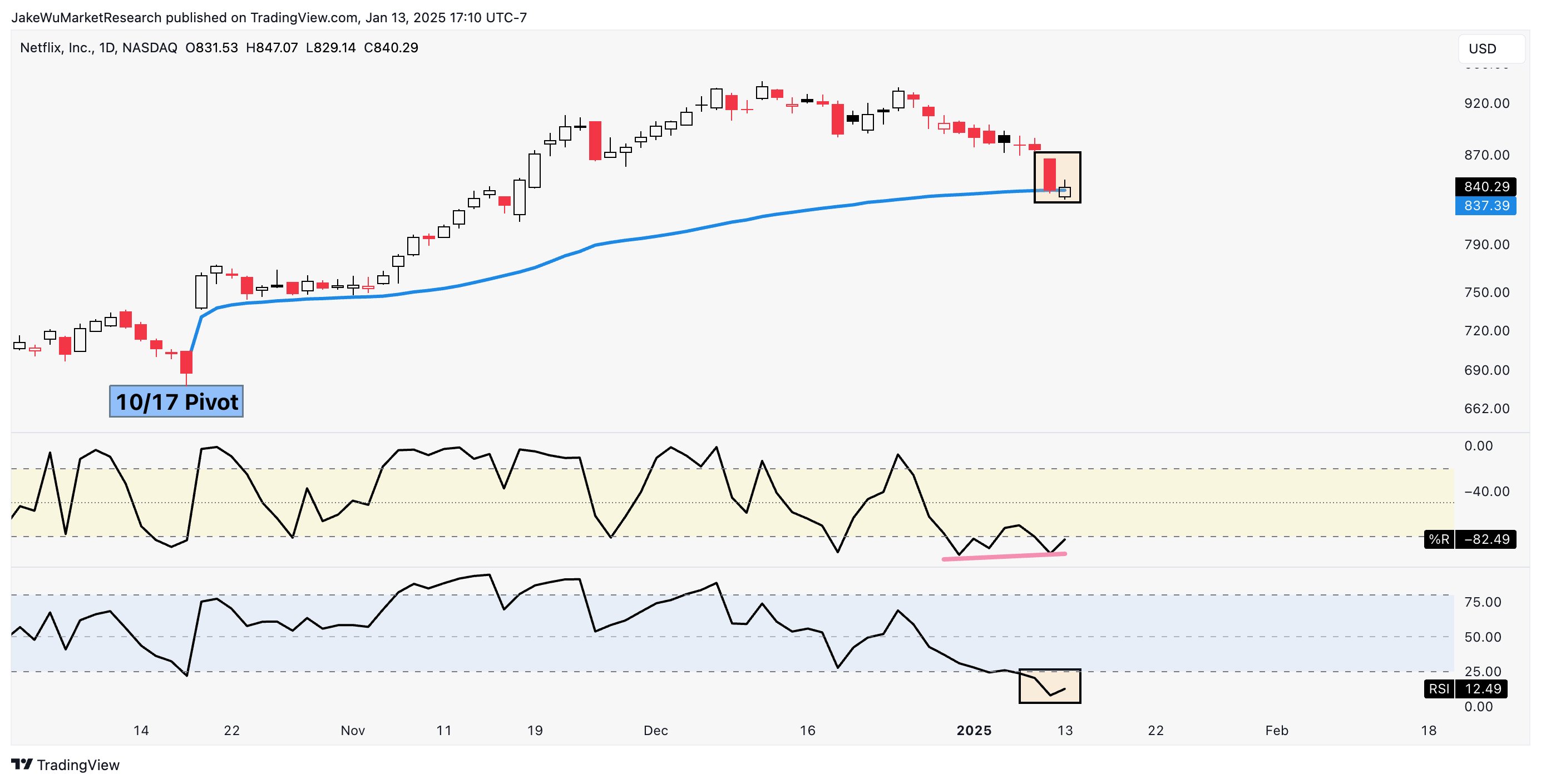Click the 920.00 price axis label

(1487, 103)
